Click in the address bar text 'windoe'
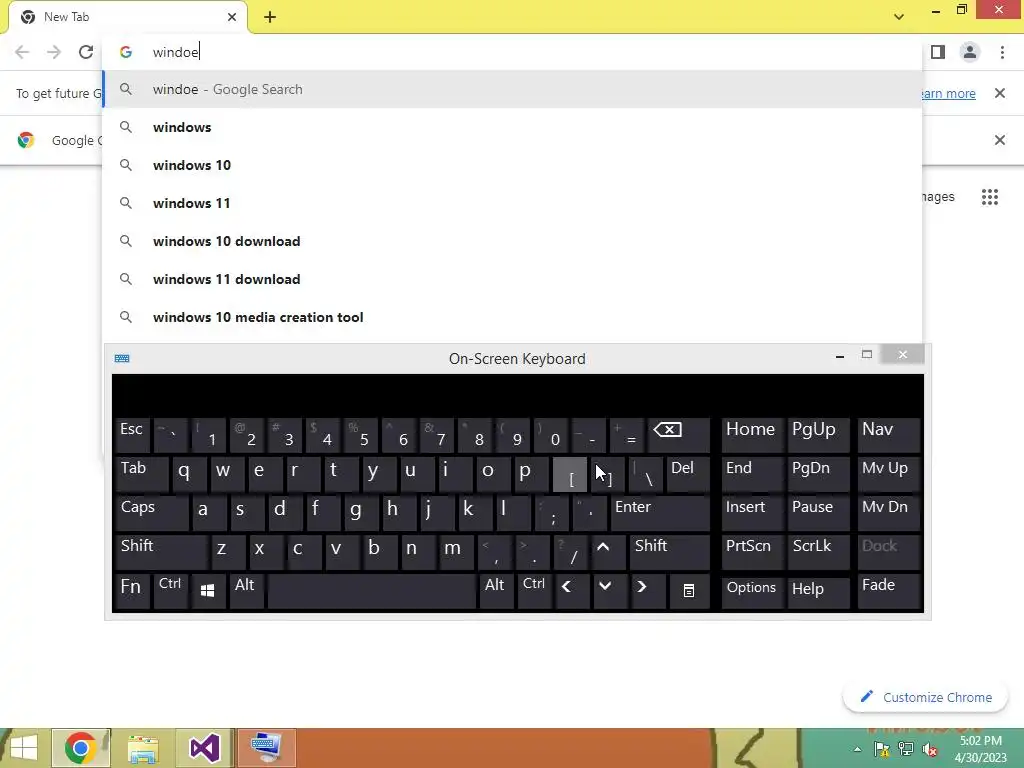The height and width of the screenshot is (768, 1024). [175, 52]
